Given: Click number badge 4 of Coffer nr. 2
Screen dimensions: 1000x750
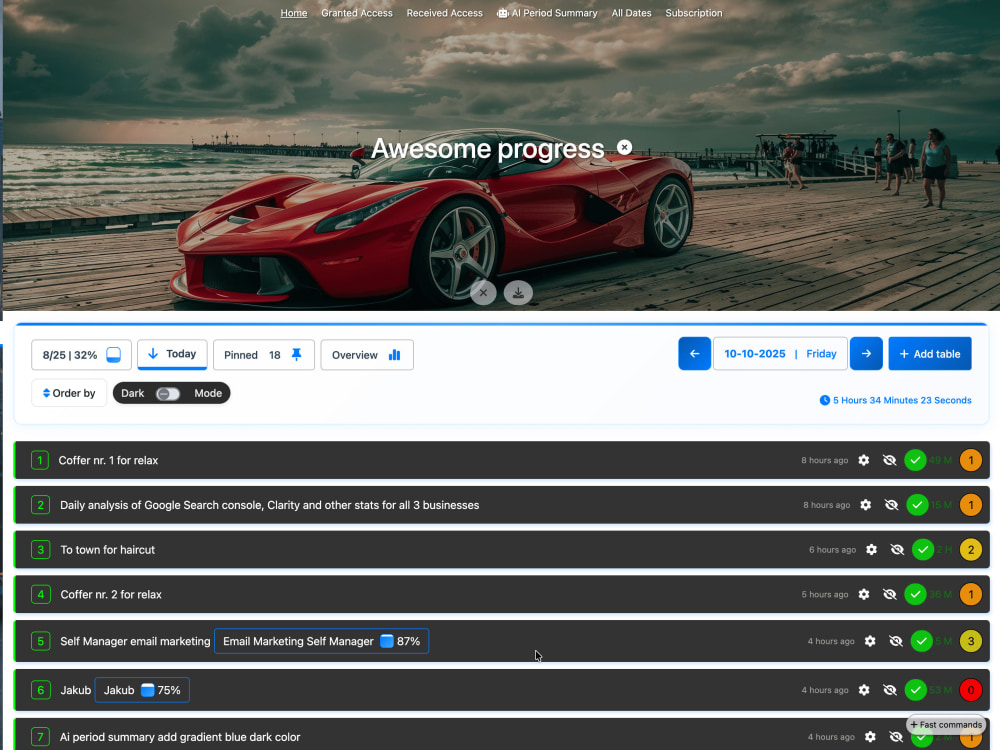Looking at the screenshot, I should (40, 594).
